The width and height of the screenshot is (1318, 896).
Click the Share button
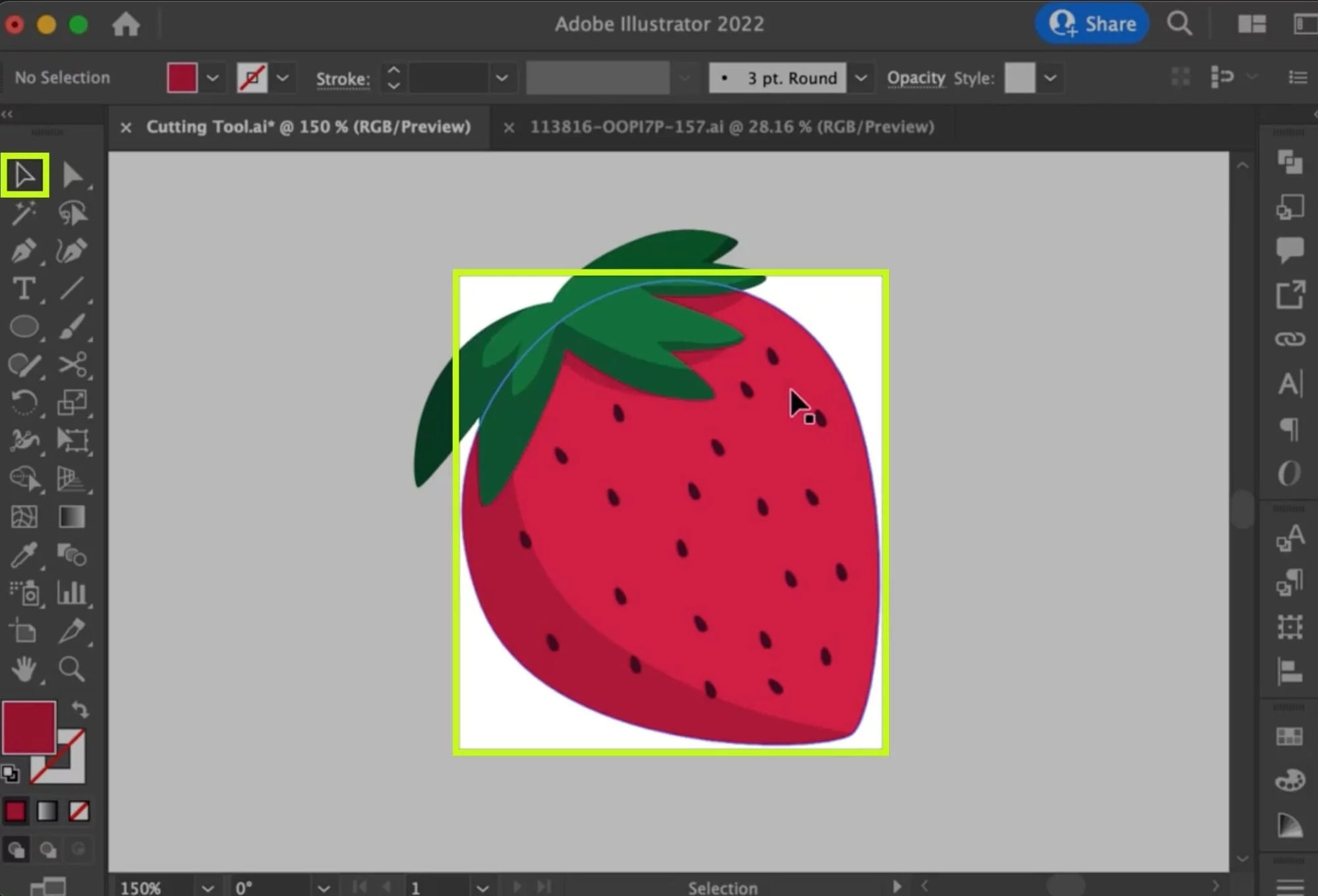[1091, 23]
